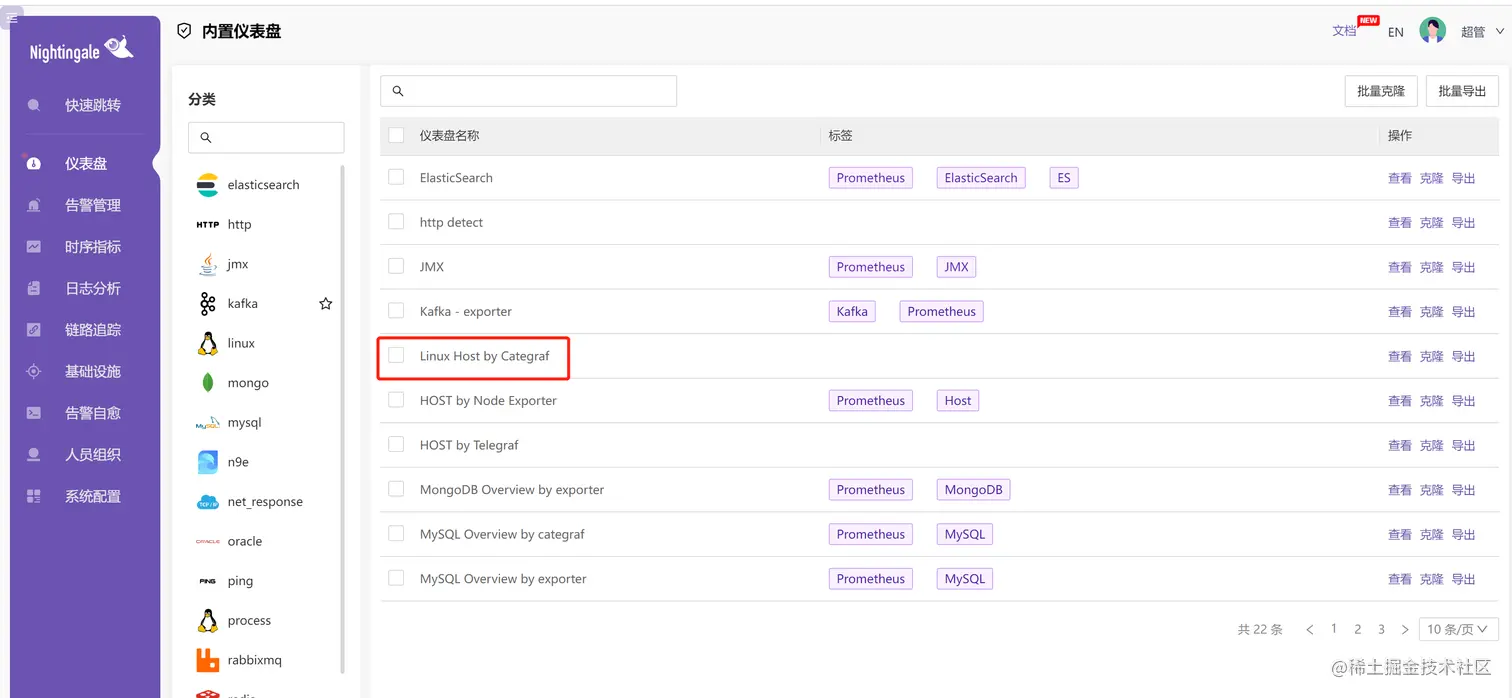Screen dimensions: 1512x698
Task: Click the alert management sidebar icon
Action: tap(34, 205)
